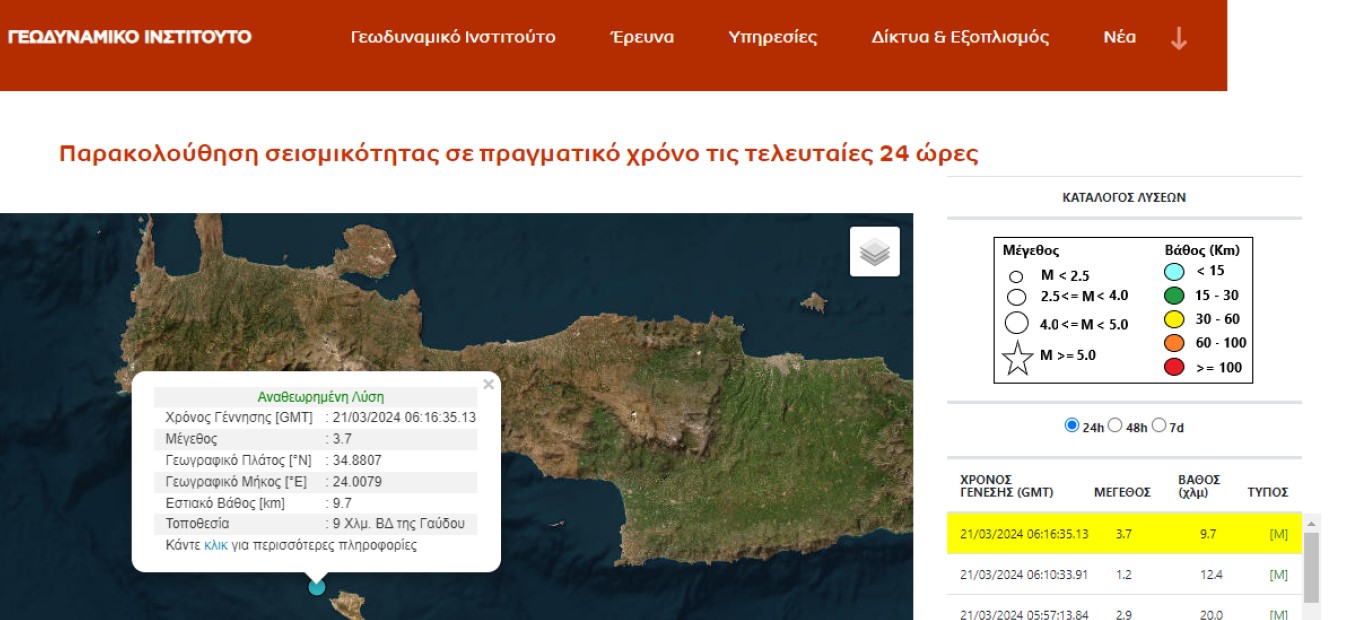
Task: Click the cyan earthquake marker near Gavdos
Action: pos(317,587)
